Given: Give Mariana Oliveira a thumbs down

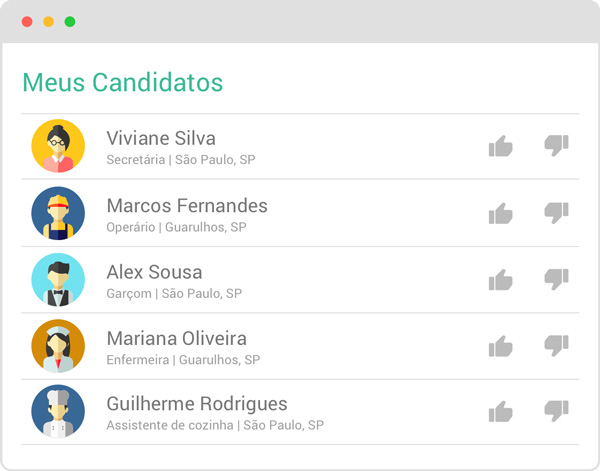Looking at the screenshot, I should point(556,345).
